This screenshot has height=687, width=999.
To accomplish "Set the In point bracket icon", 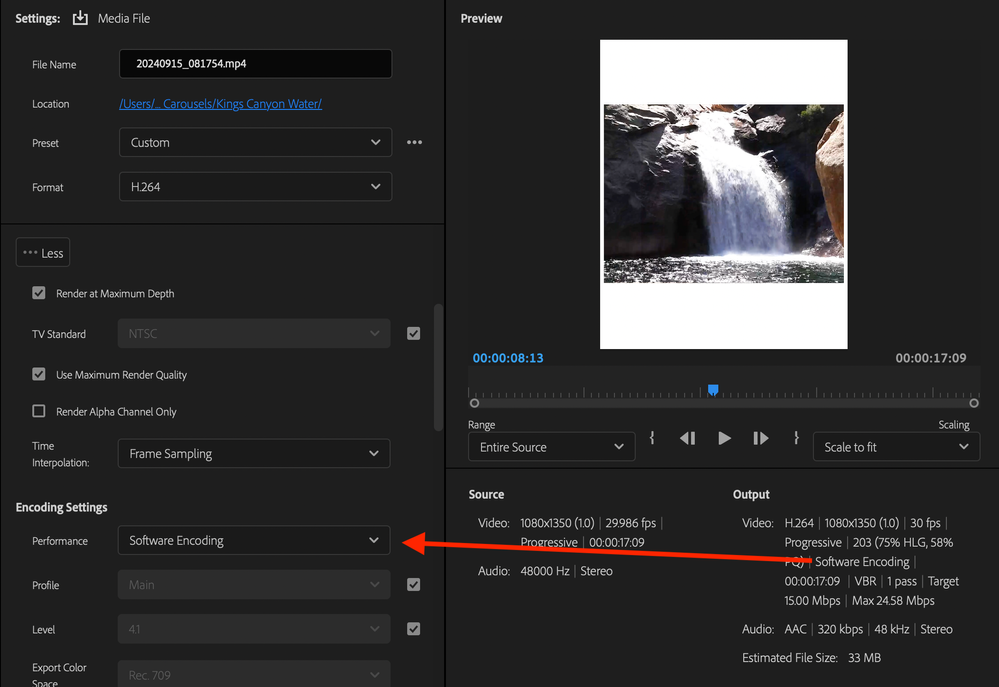I will 652,438.
